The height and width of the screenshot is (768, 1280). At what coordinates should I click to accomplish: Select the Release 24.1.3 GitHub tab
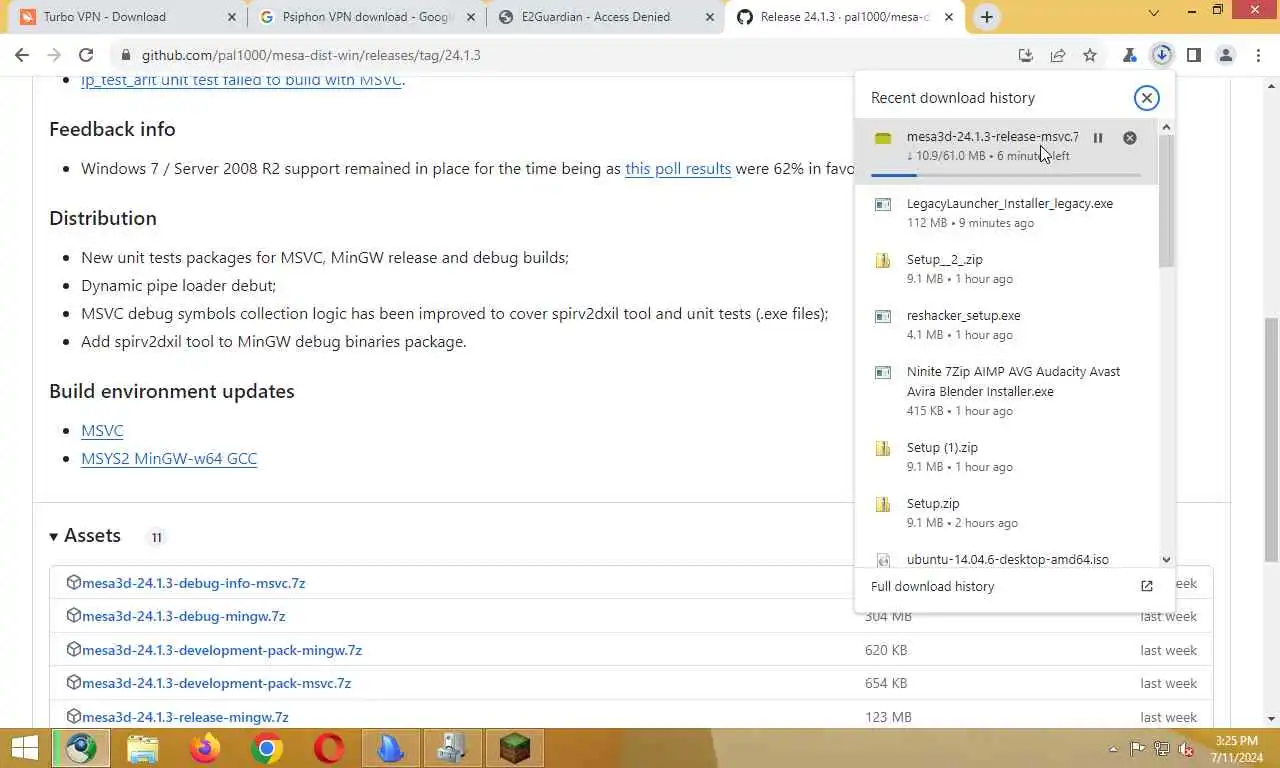tap(845, 17)
